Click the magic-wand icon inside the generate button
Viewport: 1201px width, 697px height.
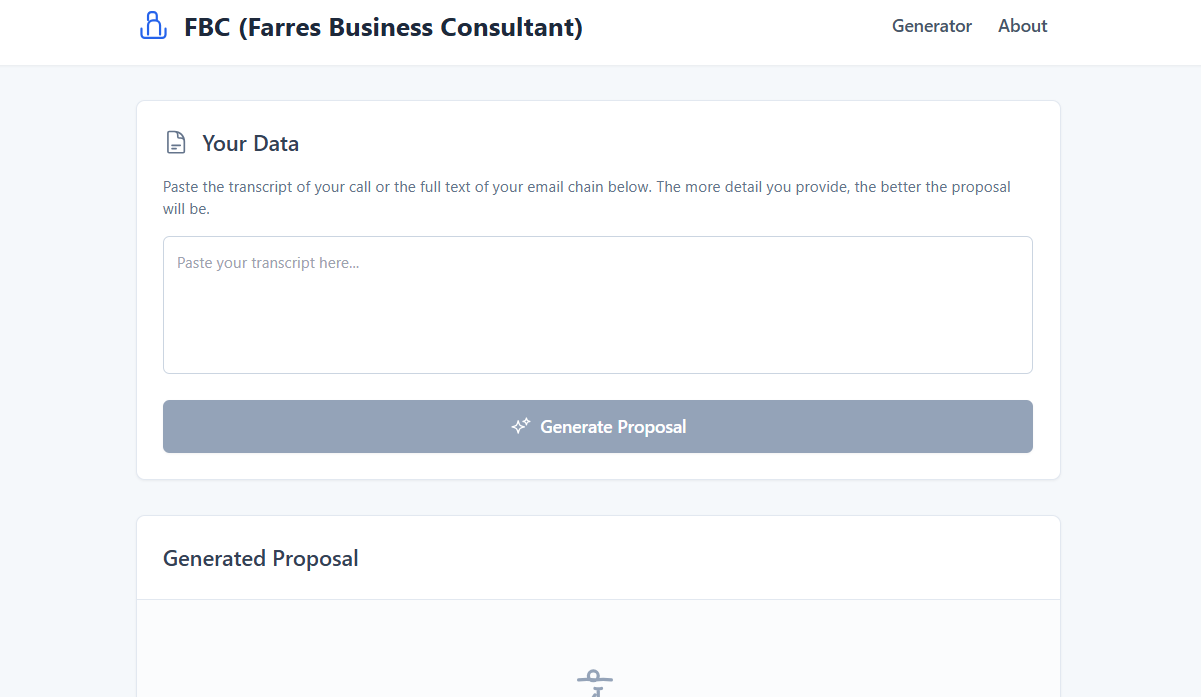click(520, 426)
